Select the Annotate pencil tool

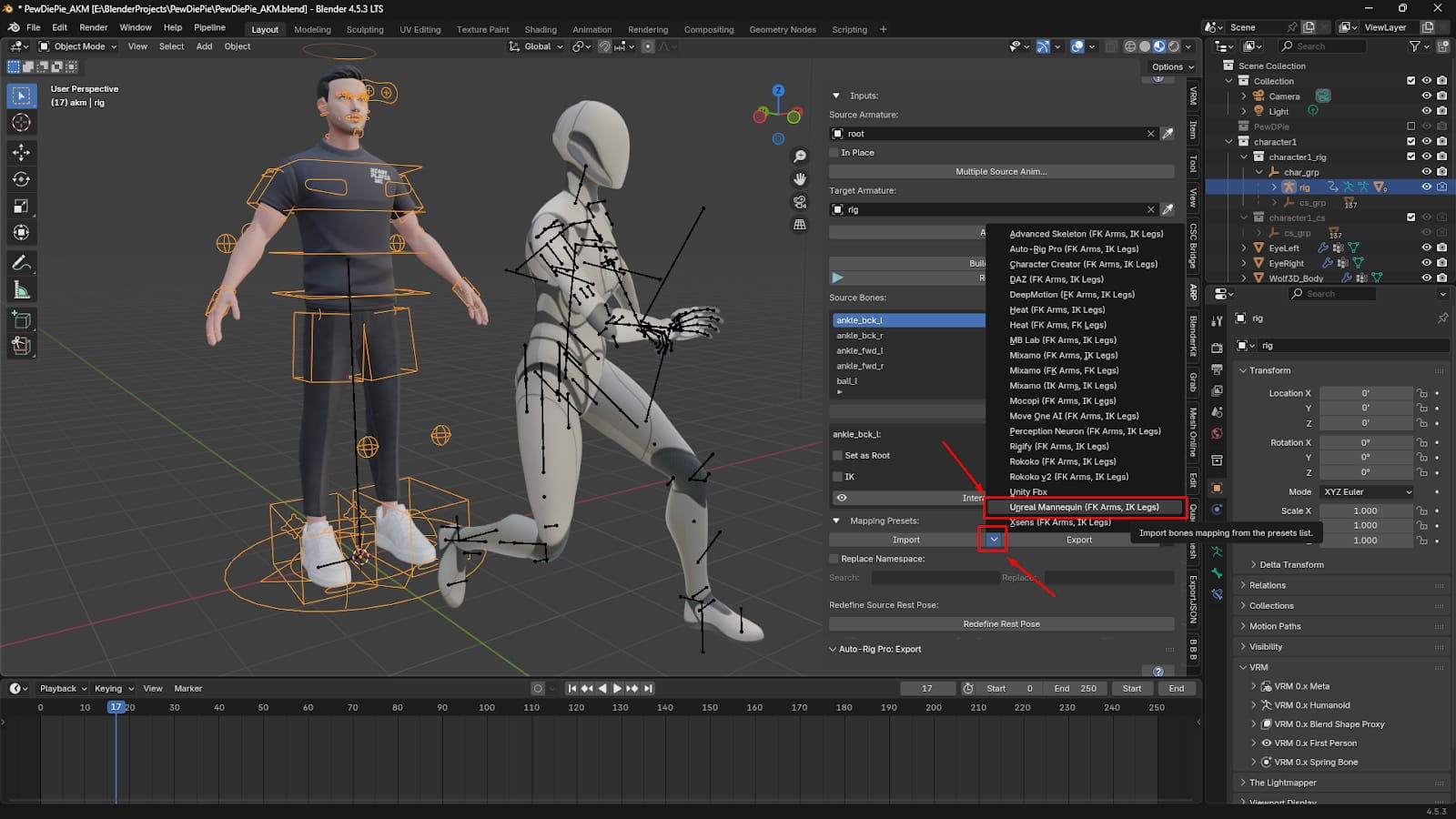[x=21, y=263]
